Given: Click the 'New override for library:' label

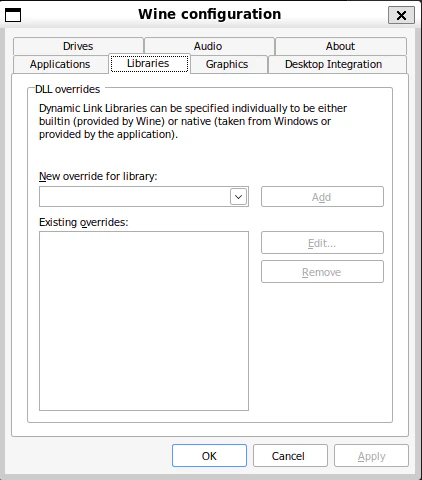Looking at the screenshot, I should pyautogui.click(x=98, y=176).
